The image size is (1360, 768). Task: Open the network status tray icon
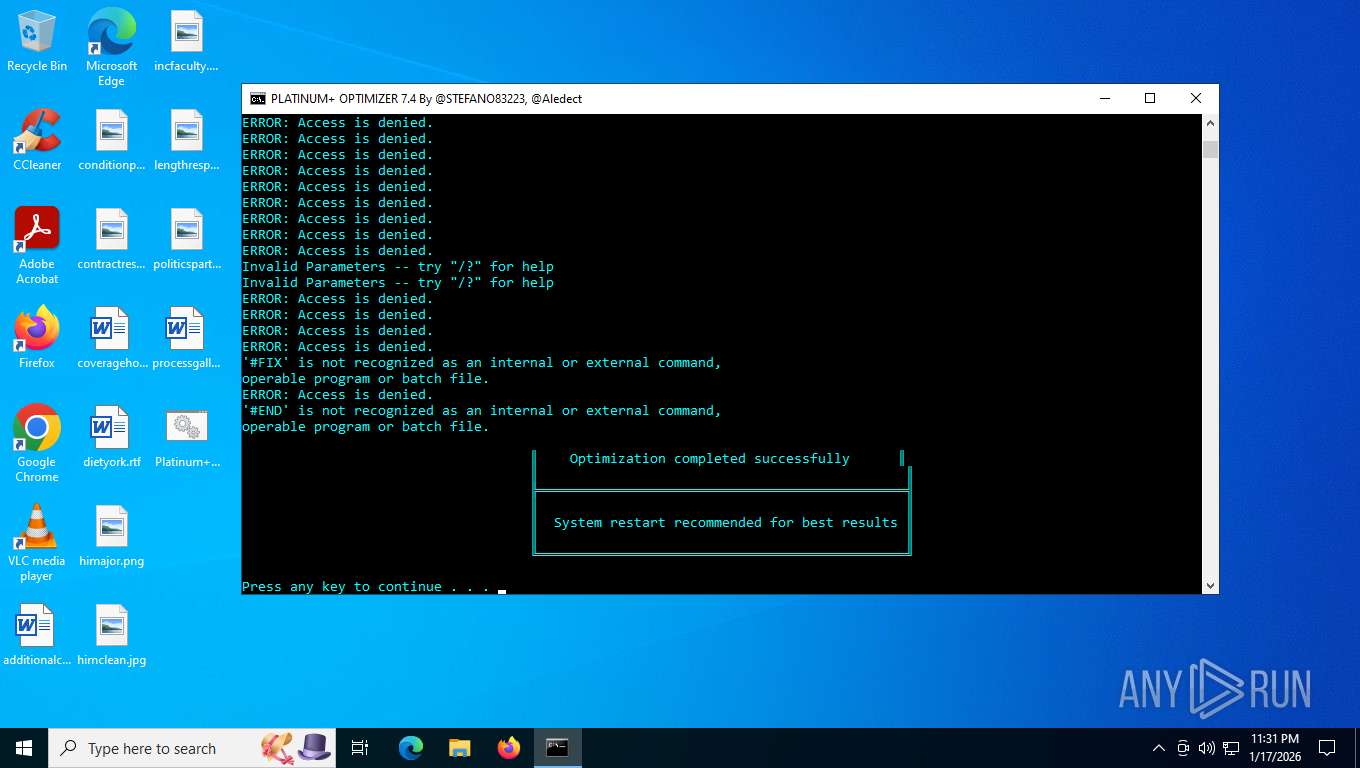click(x=1231, y=748)
